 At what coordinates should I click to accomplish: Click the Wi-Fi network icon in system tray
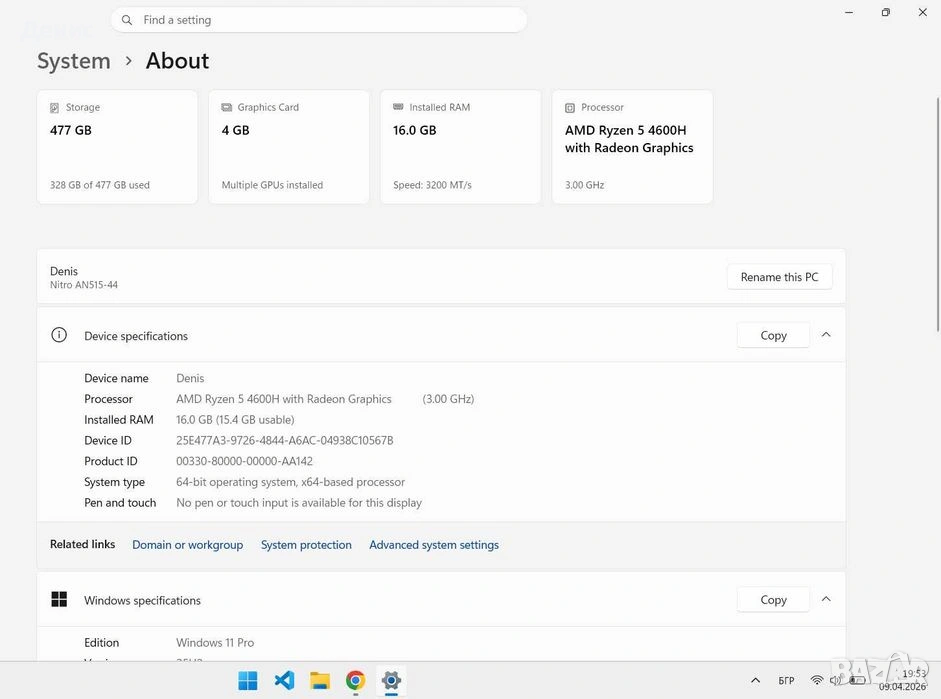(817, 681)
